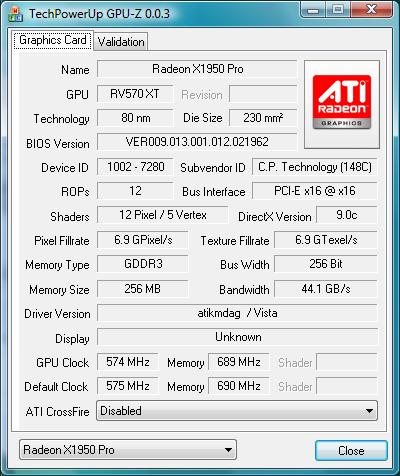Expand the ATI CrossFire dropdown
This screenshot has height=476, width=400.
point(237,411)
